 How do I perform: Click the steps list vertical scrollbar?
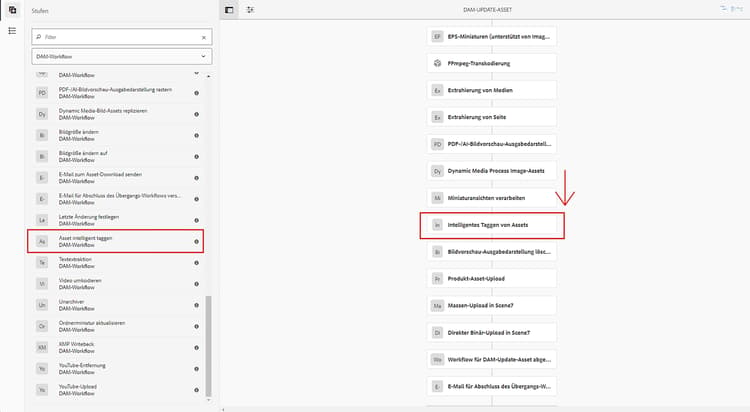coord(208,346)
